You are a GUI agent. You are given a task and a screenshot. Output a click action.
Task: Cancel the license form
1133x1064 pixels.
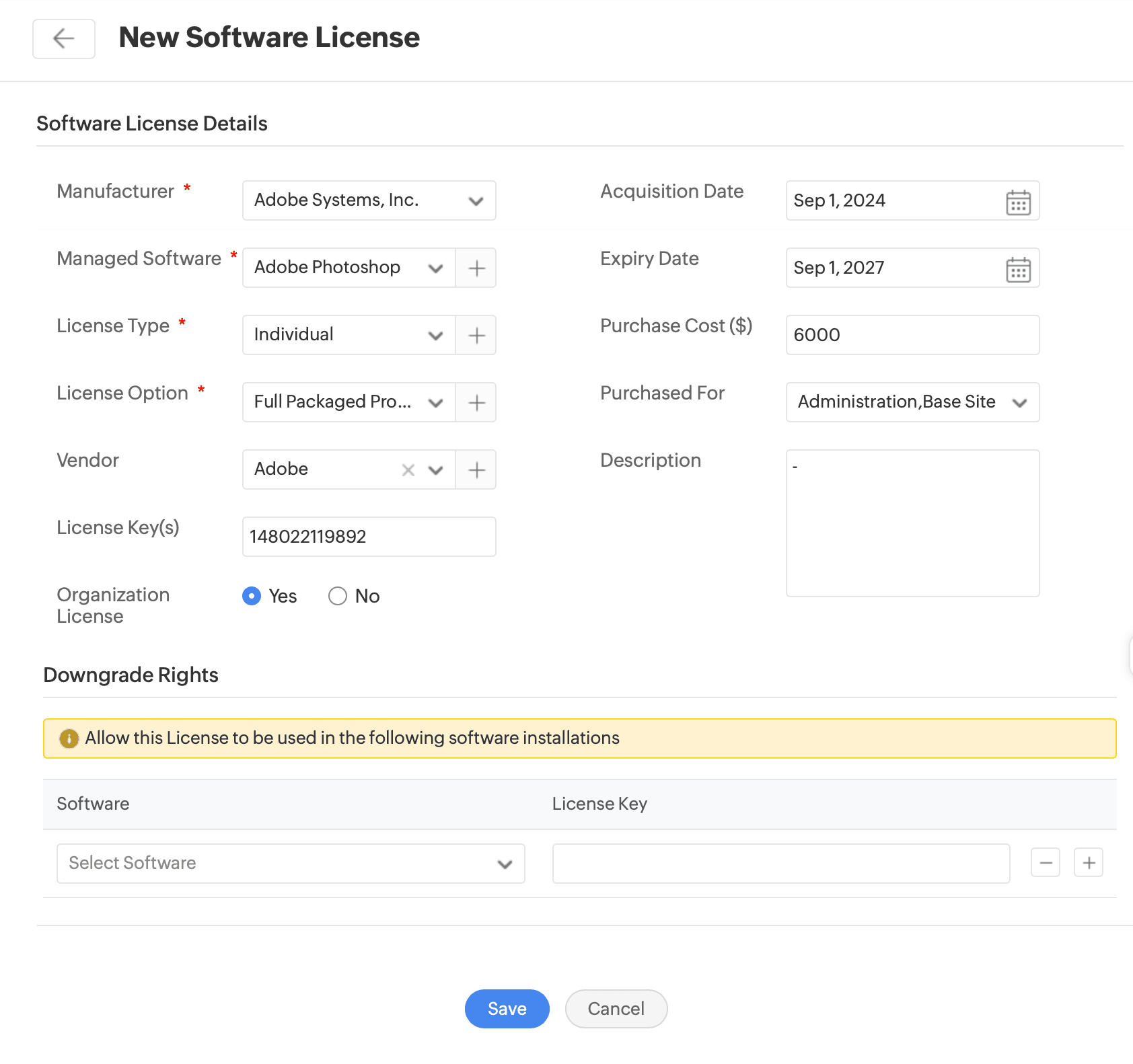[616, 1008]
